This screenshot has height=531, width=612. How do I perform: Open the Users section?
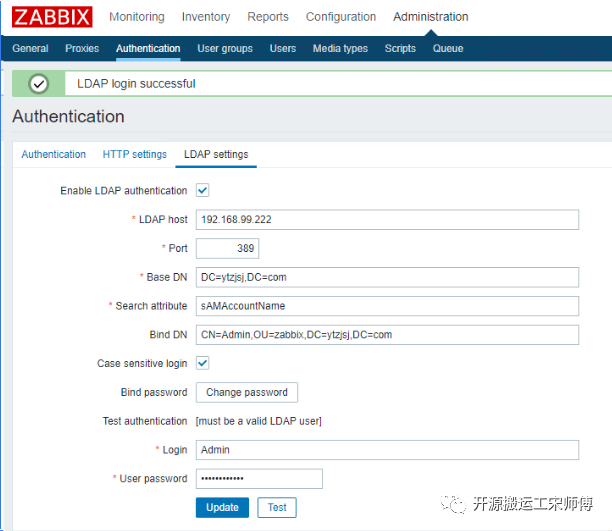coord(283,48)
